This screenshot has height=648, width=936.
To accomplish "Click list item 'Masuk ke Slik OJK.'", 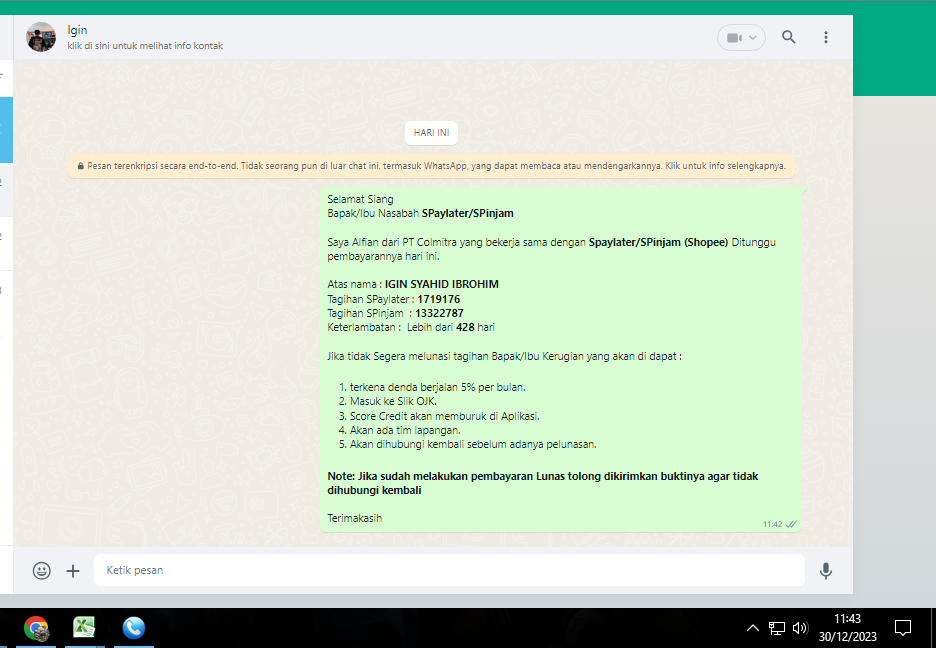I will [x=393, y=401].
